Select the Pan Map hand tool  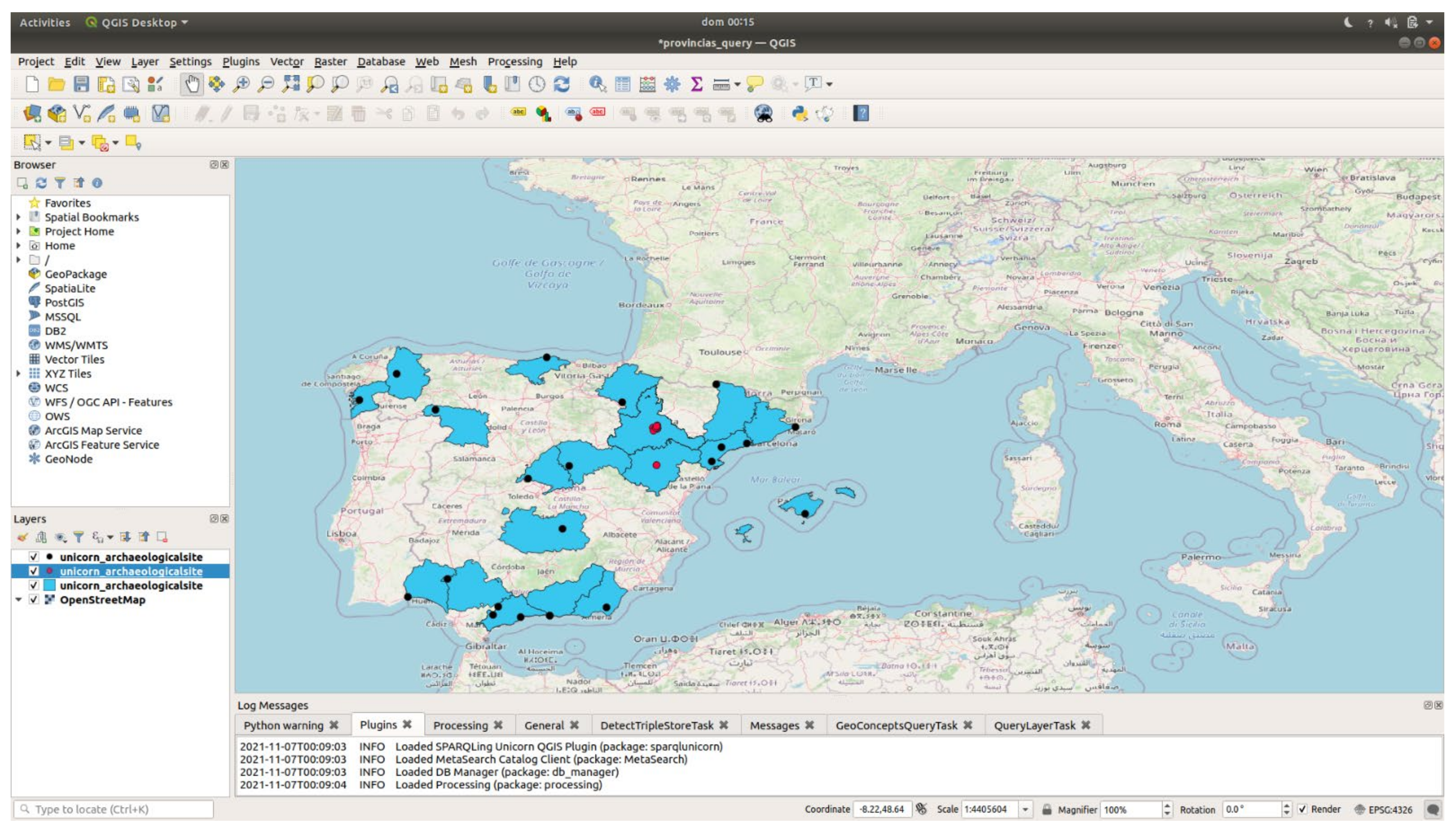(192, 85)
